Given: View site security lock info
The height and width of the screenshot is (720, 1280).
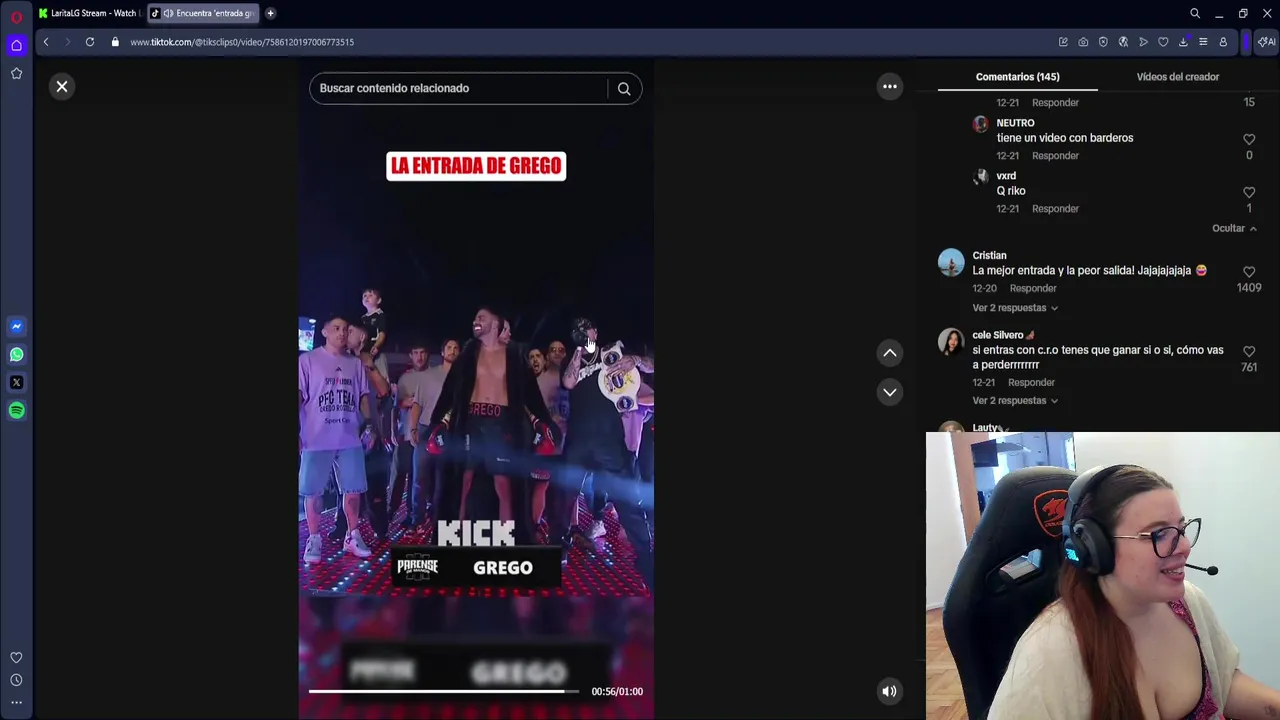Looking at the screenshot, I should (x=115, y=42).
